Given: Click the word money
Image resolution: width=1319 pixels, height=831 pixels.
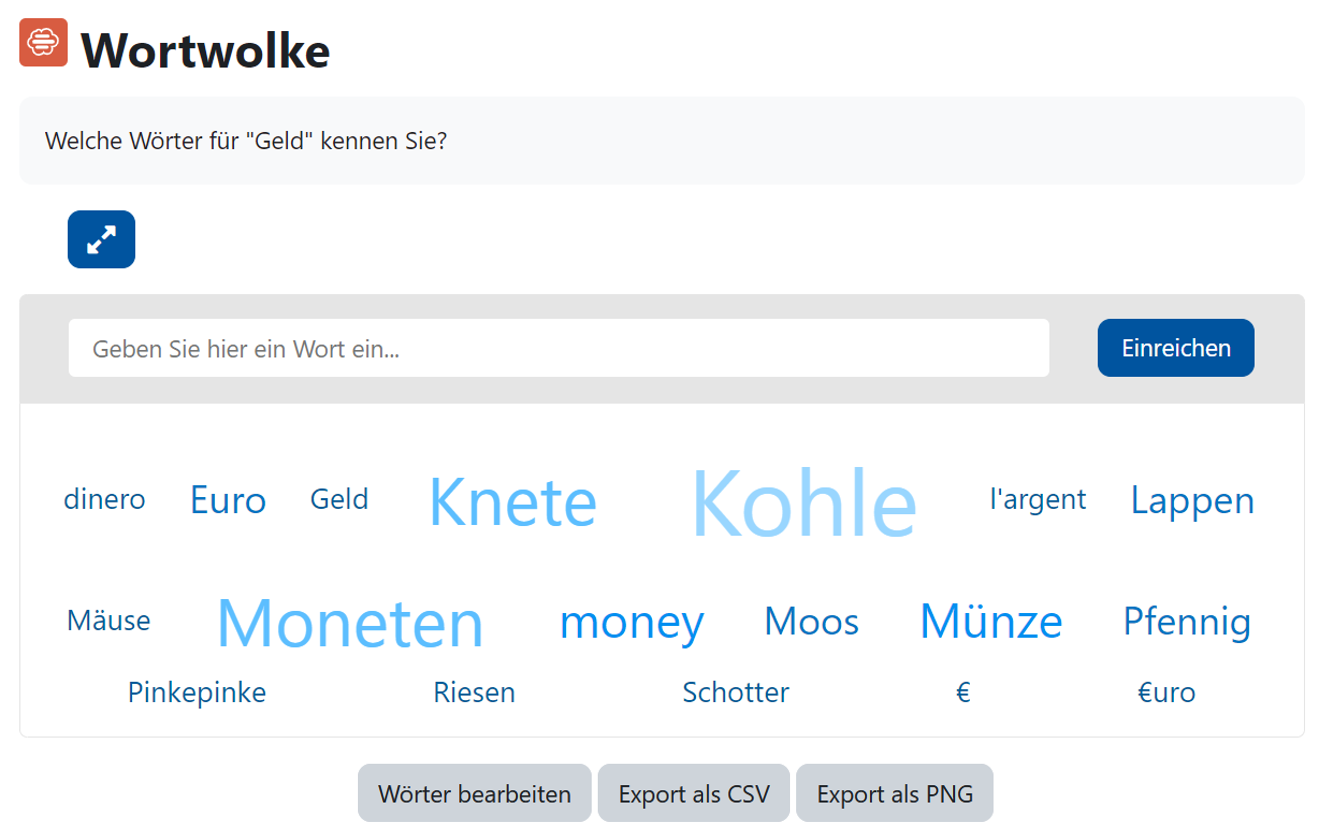Looking at the screenshot, I should click(631, 622).
